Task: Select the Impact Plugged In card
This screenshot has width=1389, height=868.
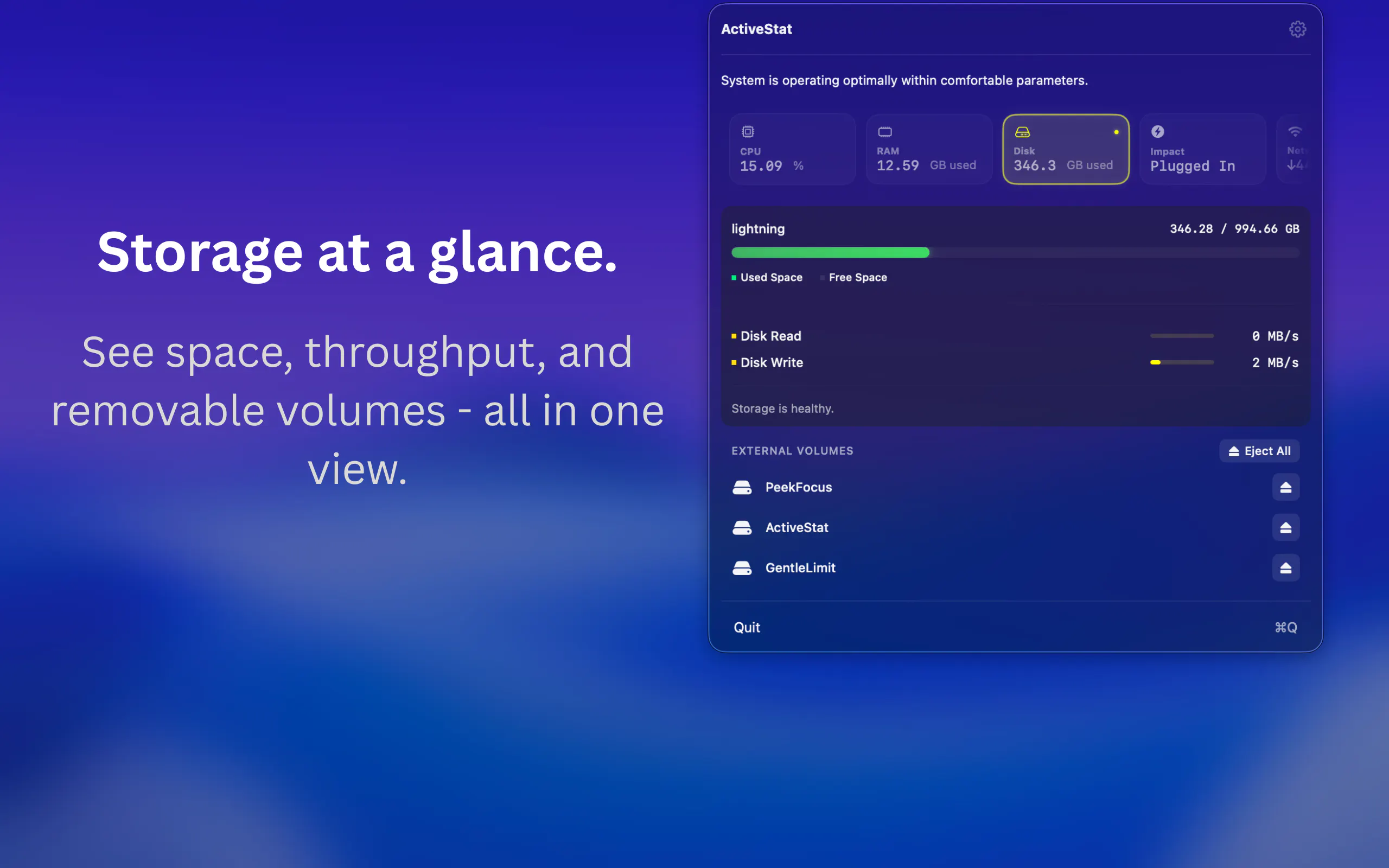Action: (1202, 149)
